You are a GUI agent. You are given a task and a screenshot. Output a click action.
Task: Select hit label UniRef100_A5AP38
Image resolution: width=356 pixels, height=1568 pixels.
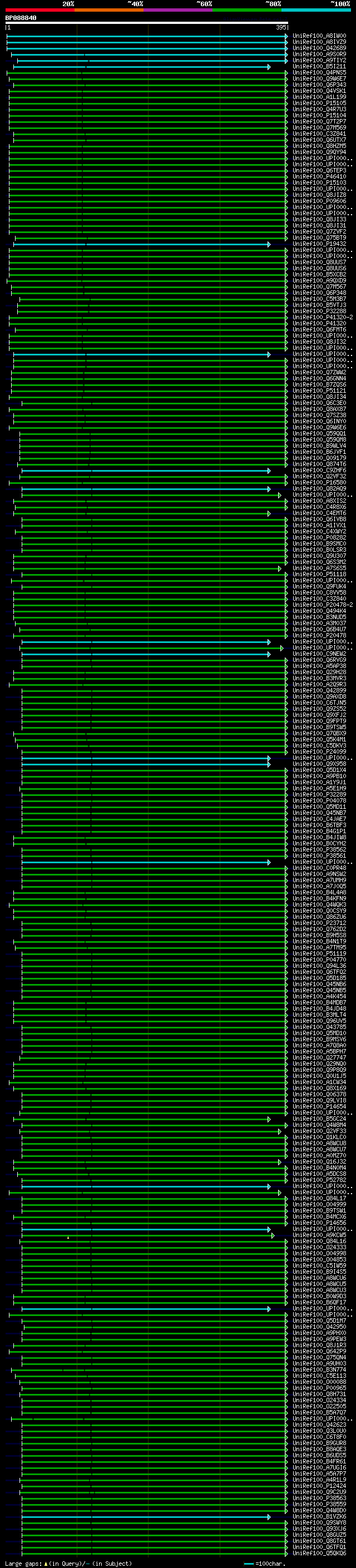tap(319, 666)
